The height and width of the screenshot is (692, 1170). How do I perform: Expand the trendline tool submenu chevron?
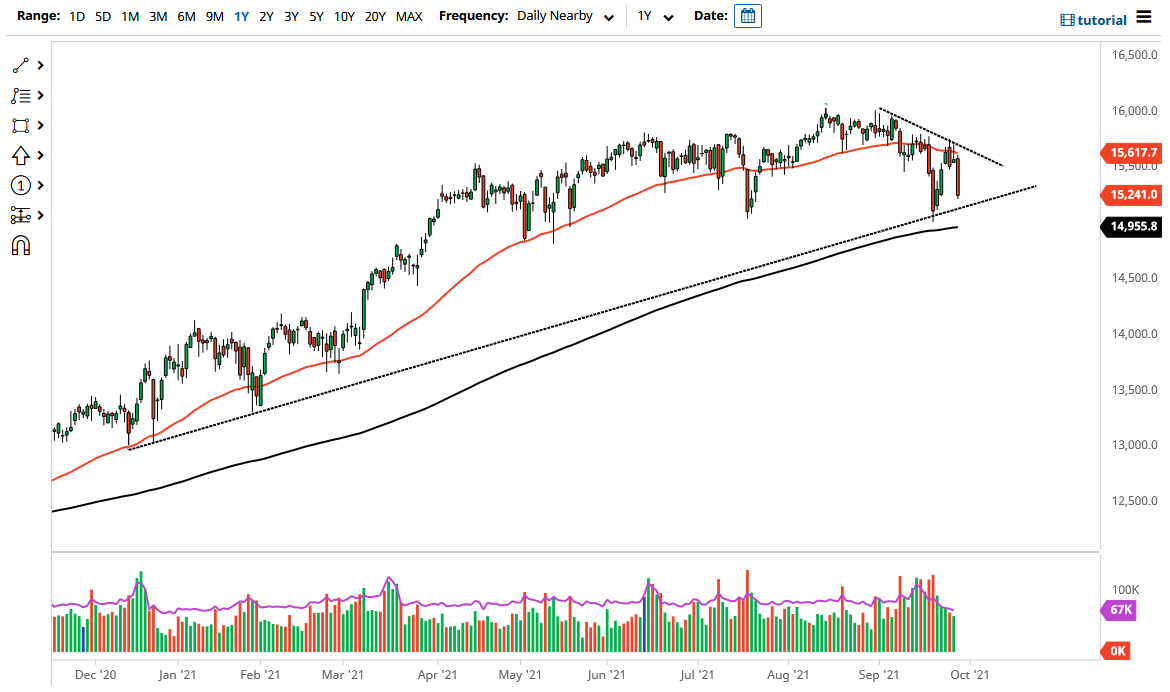click(x=40, y=65)
